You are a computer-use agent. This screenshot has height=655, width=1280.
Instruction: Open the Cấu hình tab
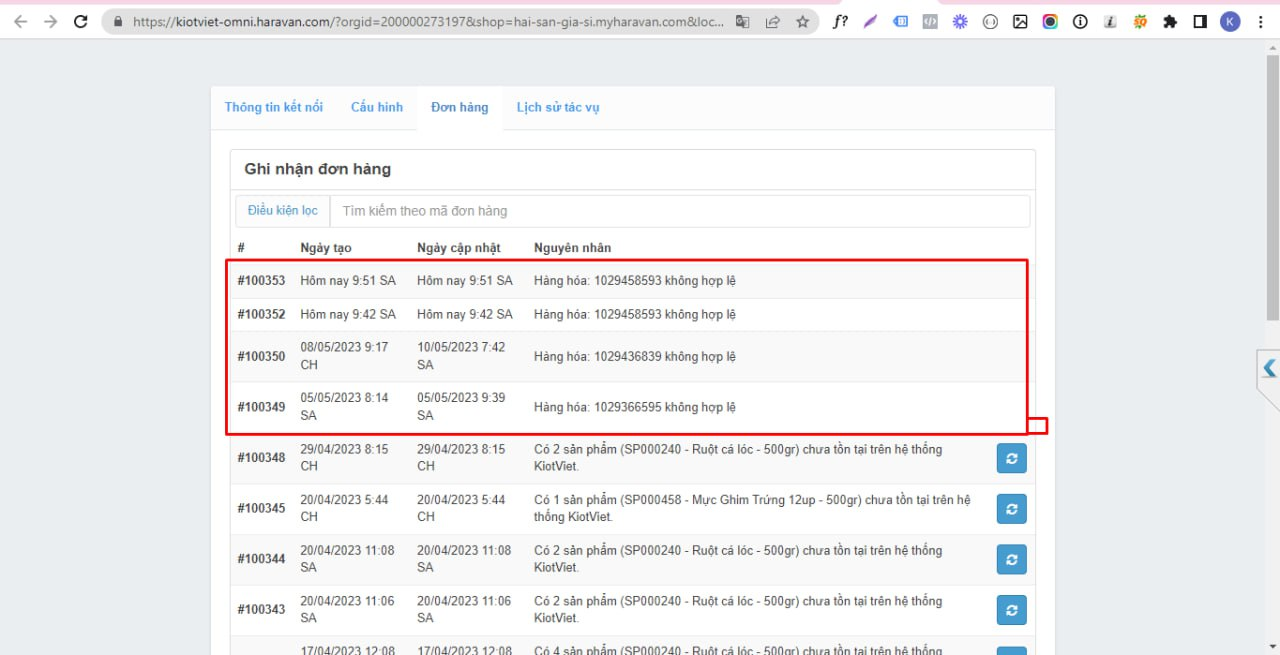click(x=377, y=107)
